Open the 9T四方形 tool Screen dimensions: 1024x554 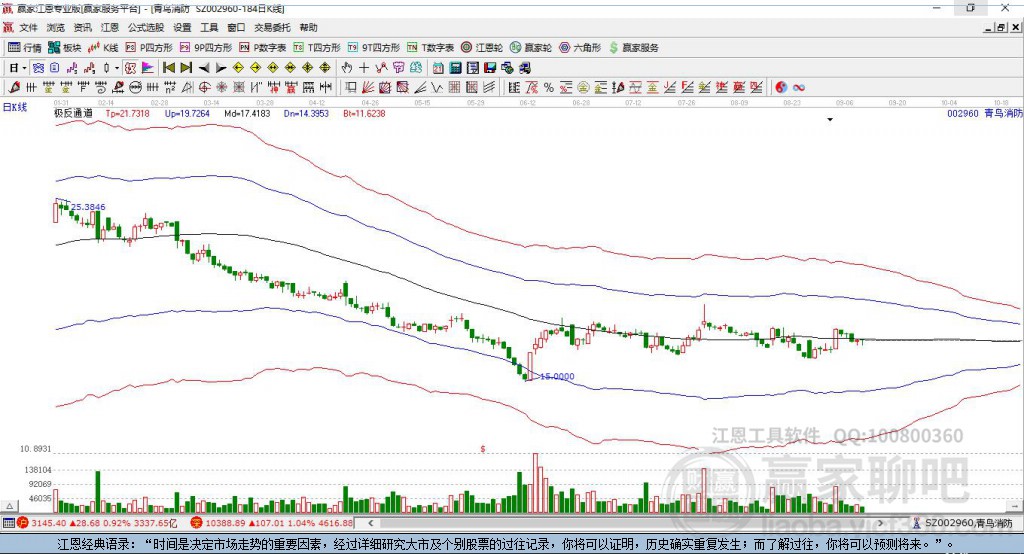[x=374, y=48]
